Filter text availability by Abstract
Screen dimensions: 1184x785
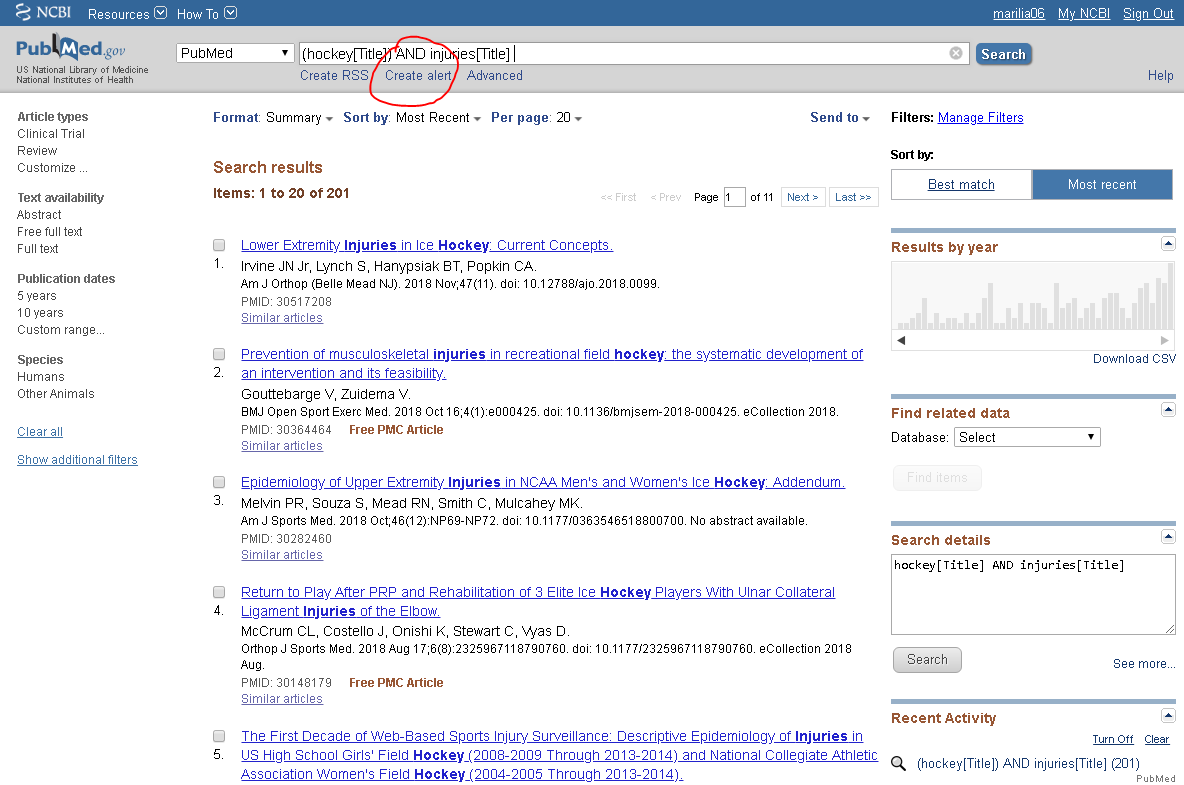pyautogui.click(x=39, y=214)
